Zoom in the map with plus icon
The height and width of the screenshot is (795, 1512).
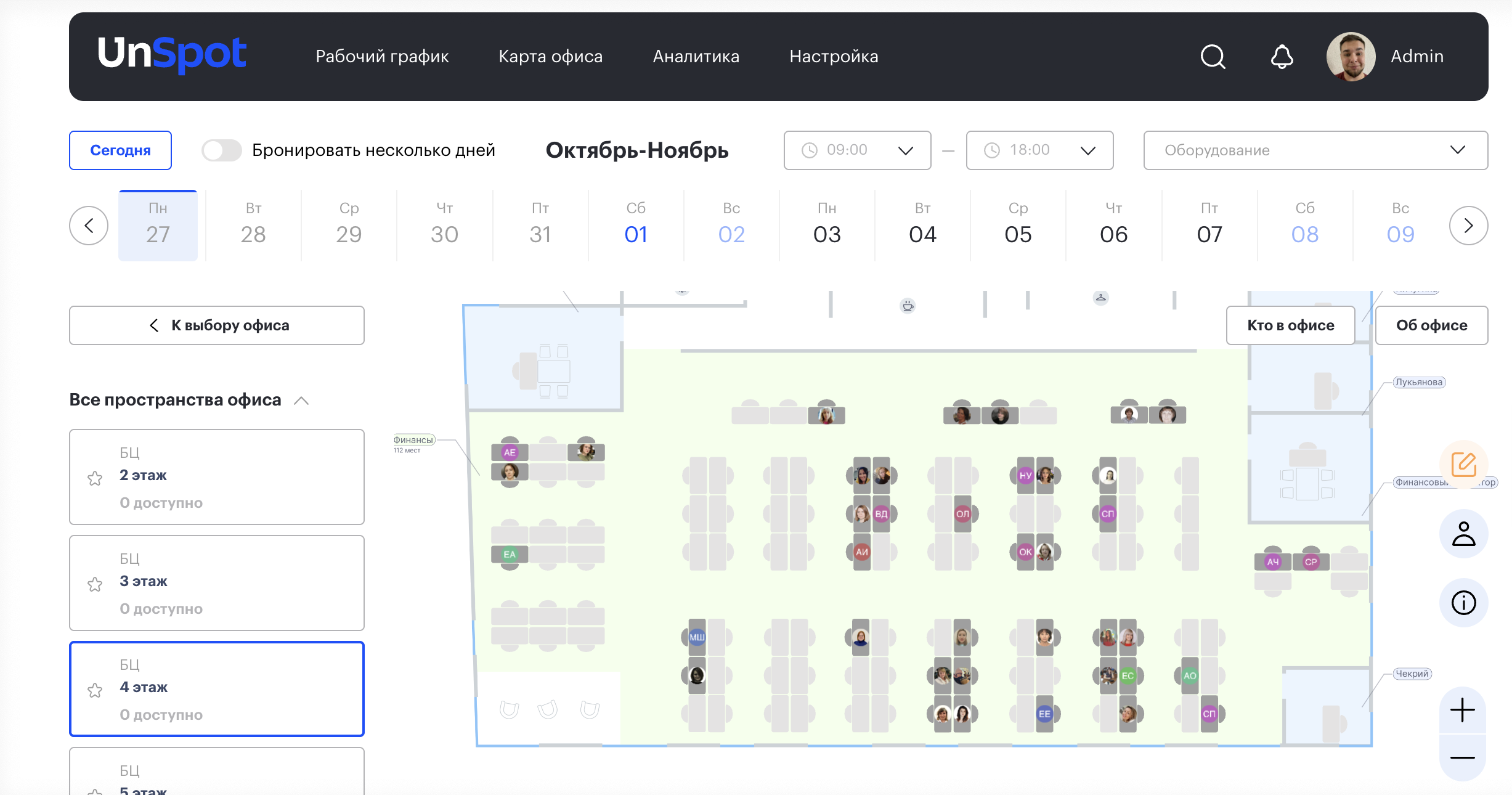1462,710
